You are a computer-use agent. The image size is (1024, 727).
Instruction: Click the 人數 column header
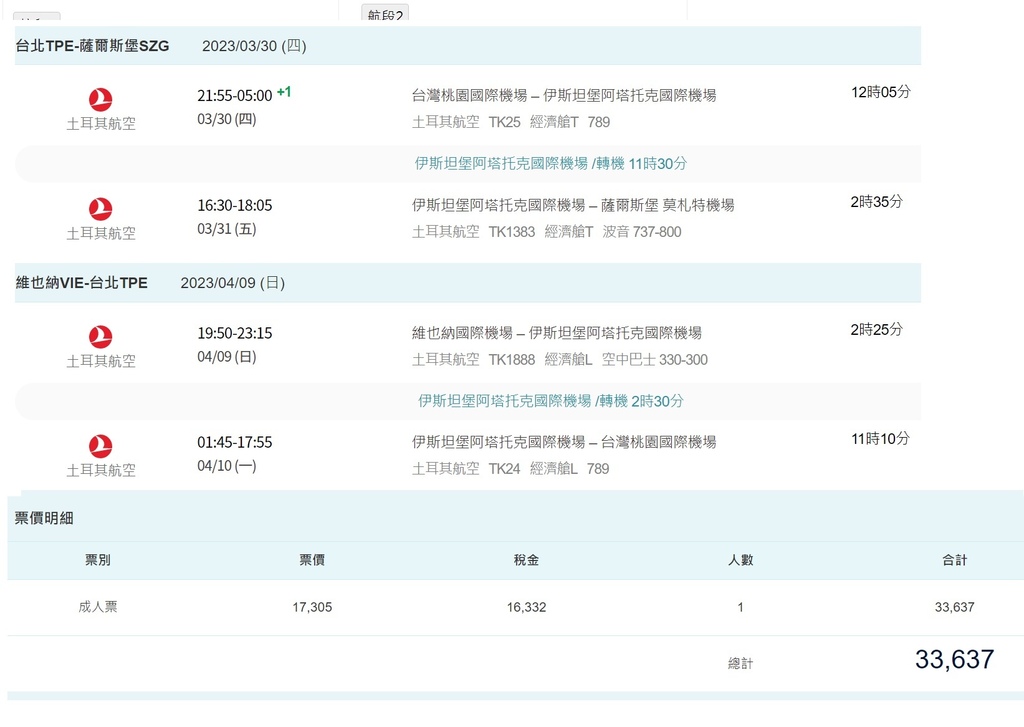(x=740, y=560)
